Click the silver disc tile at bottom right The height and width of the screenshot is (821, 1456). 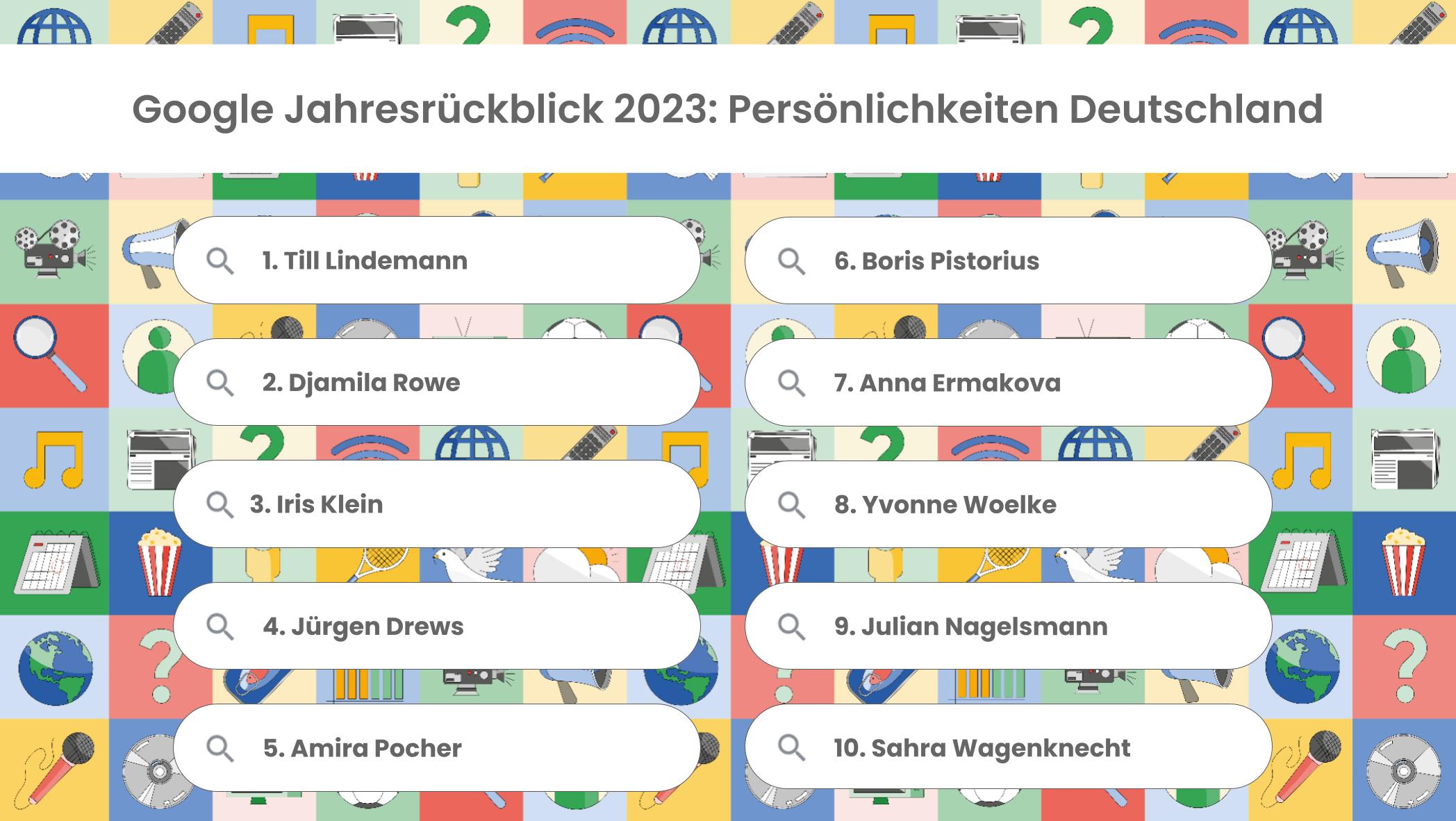(x=1403, y=770)
